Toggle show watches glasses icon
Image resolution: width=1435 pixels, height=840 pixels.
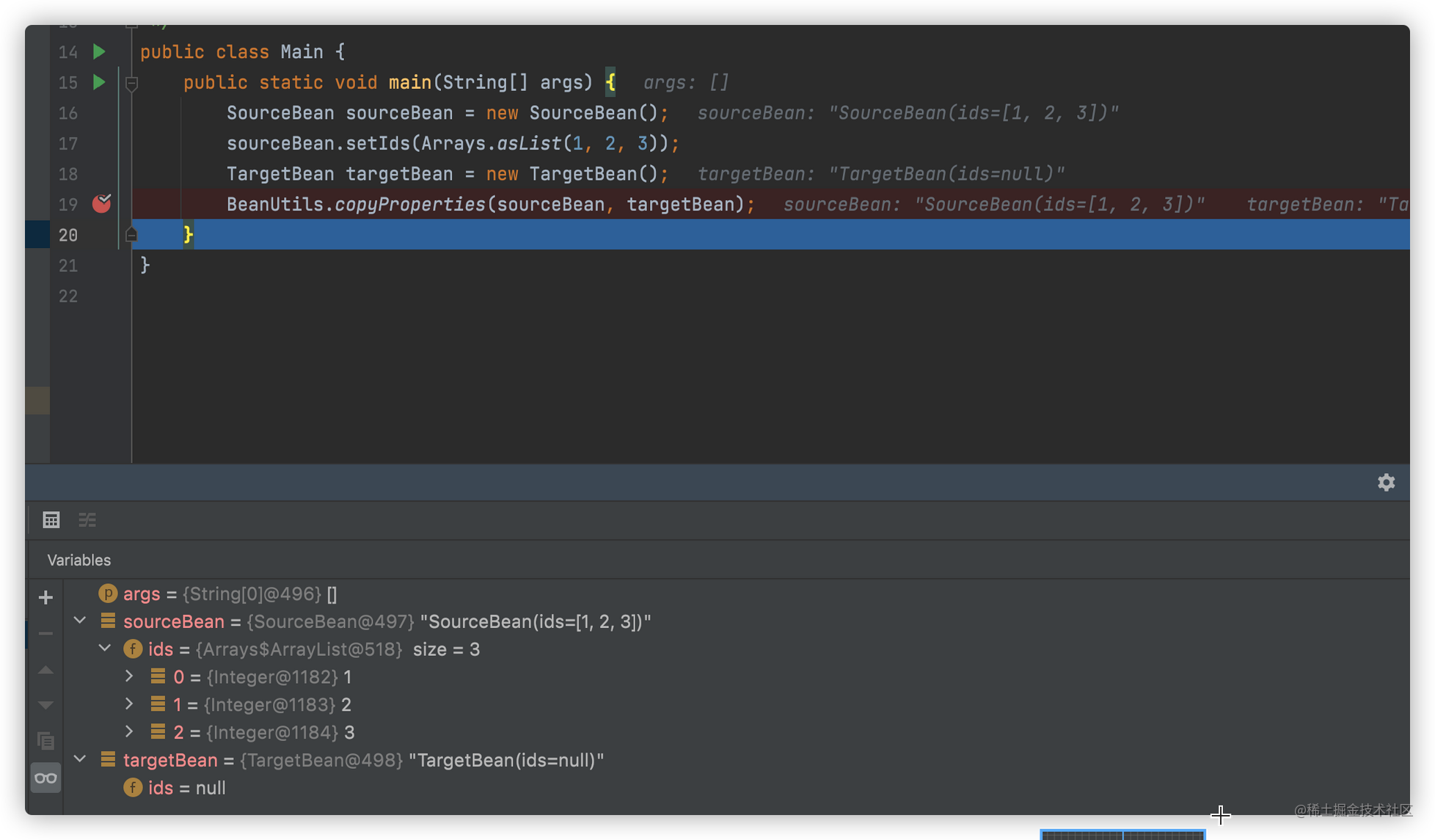45,778
